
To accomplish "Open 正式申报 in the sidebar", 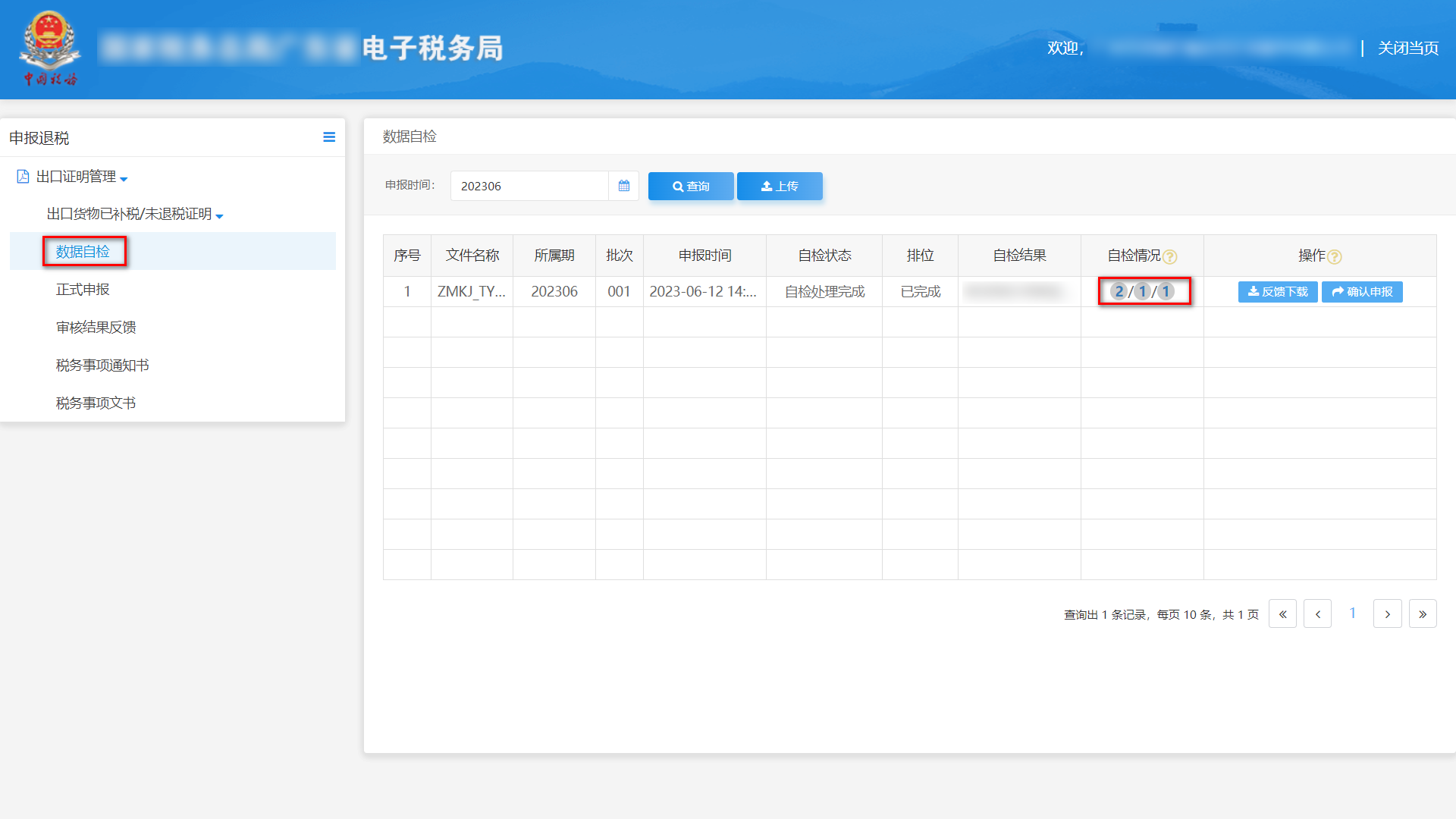I will point(83,290).
